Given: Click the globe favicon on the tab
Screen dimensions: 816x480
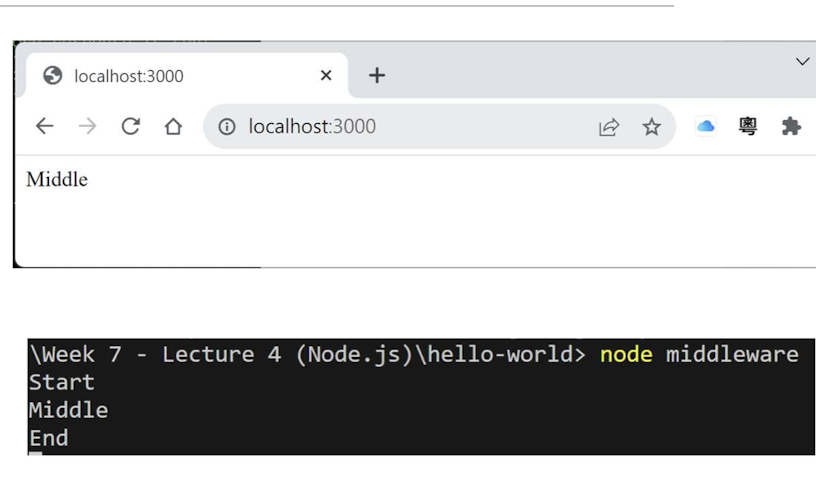Looking at the screenshot, I should coord(53,75).
